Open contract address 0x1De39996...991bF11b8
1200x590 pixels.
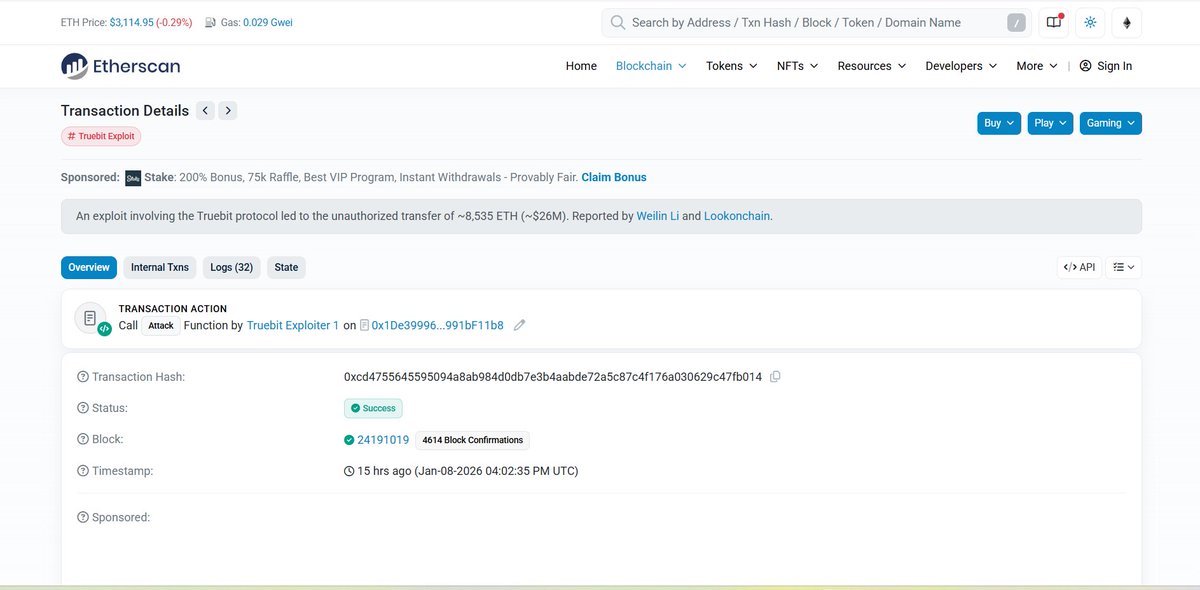[437, 325]
